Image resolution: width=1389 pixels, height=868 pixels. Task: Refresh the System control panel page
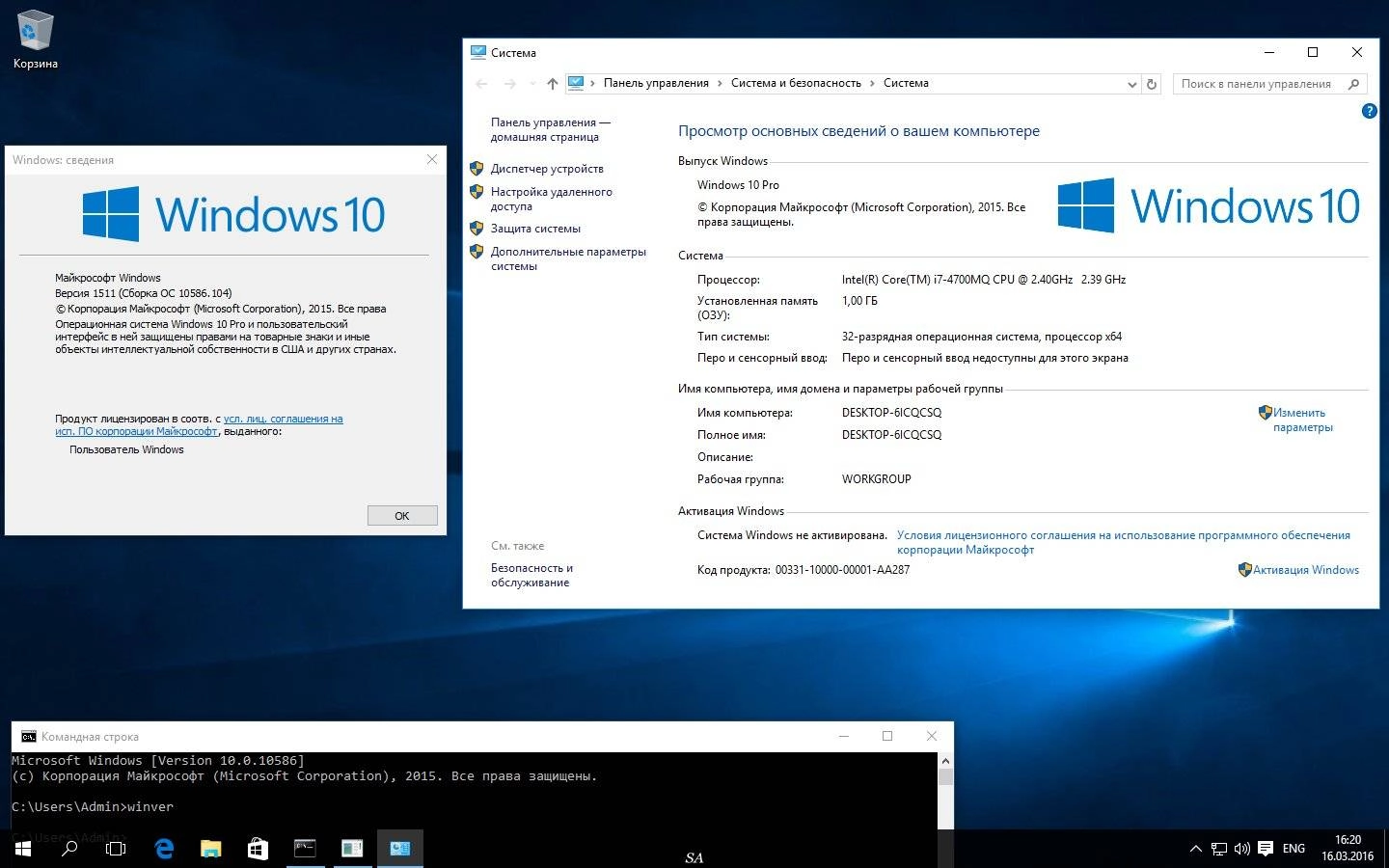(x=1151, y=84)
